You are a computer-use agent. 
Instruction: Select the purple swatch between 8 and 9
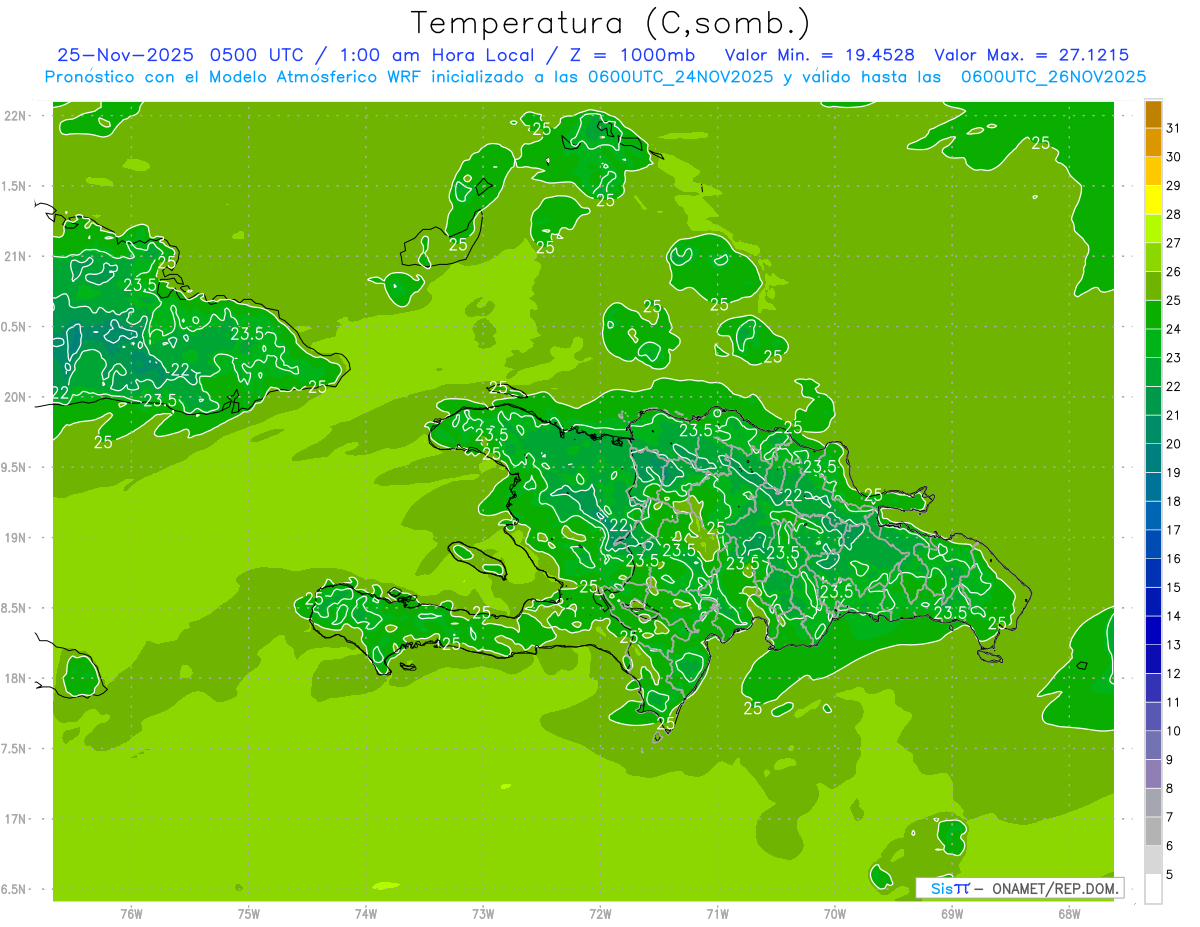(x=1153, y=774)
